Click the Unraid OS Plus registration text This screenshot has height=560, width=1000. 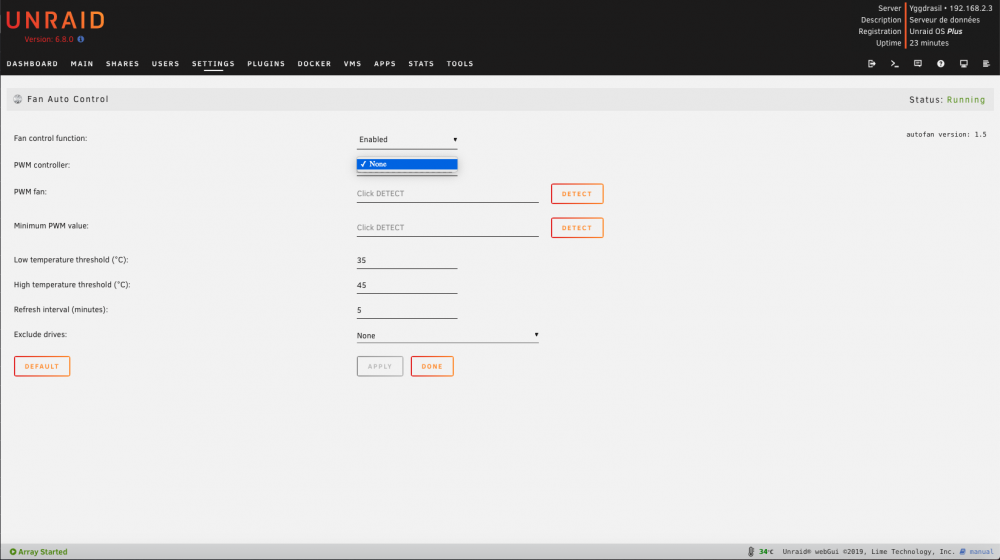pyautogui.click(x=936, y=31)
